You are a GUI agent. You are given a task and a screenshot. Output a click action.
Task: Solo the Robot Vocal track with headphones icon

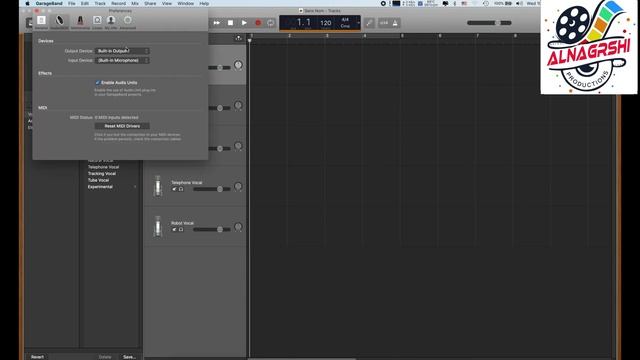tap(181, 229)
